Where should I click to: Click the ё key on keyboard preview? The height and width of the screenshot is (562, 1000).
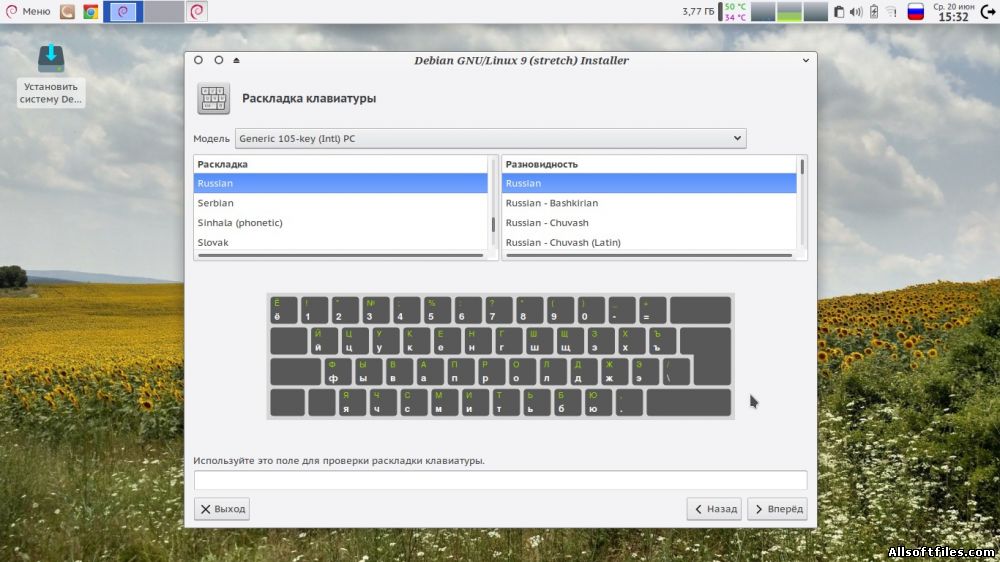(x=283, y=310)
